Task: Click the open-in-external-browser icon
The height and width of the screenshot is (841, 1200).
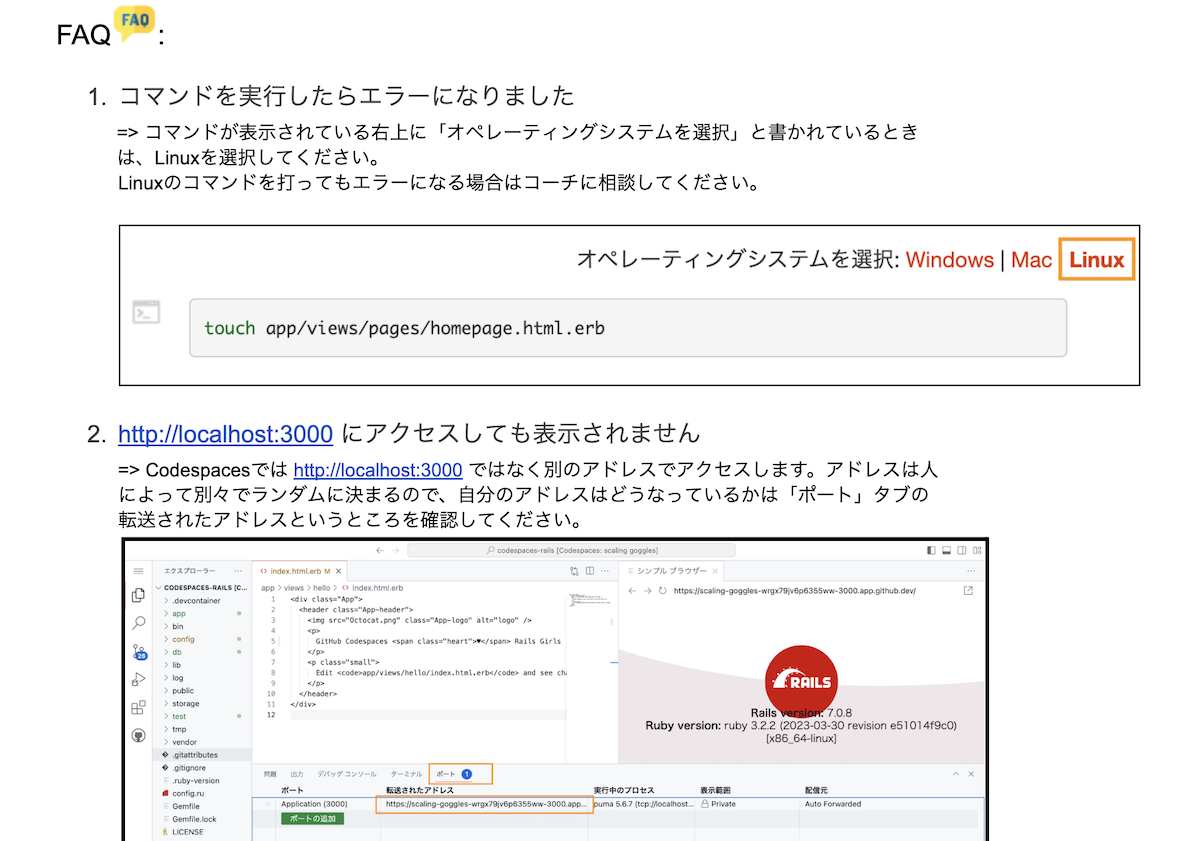Action: tap(967, 591)
